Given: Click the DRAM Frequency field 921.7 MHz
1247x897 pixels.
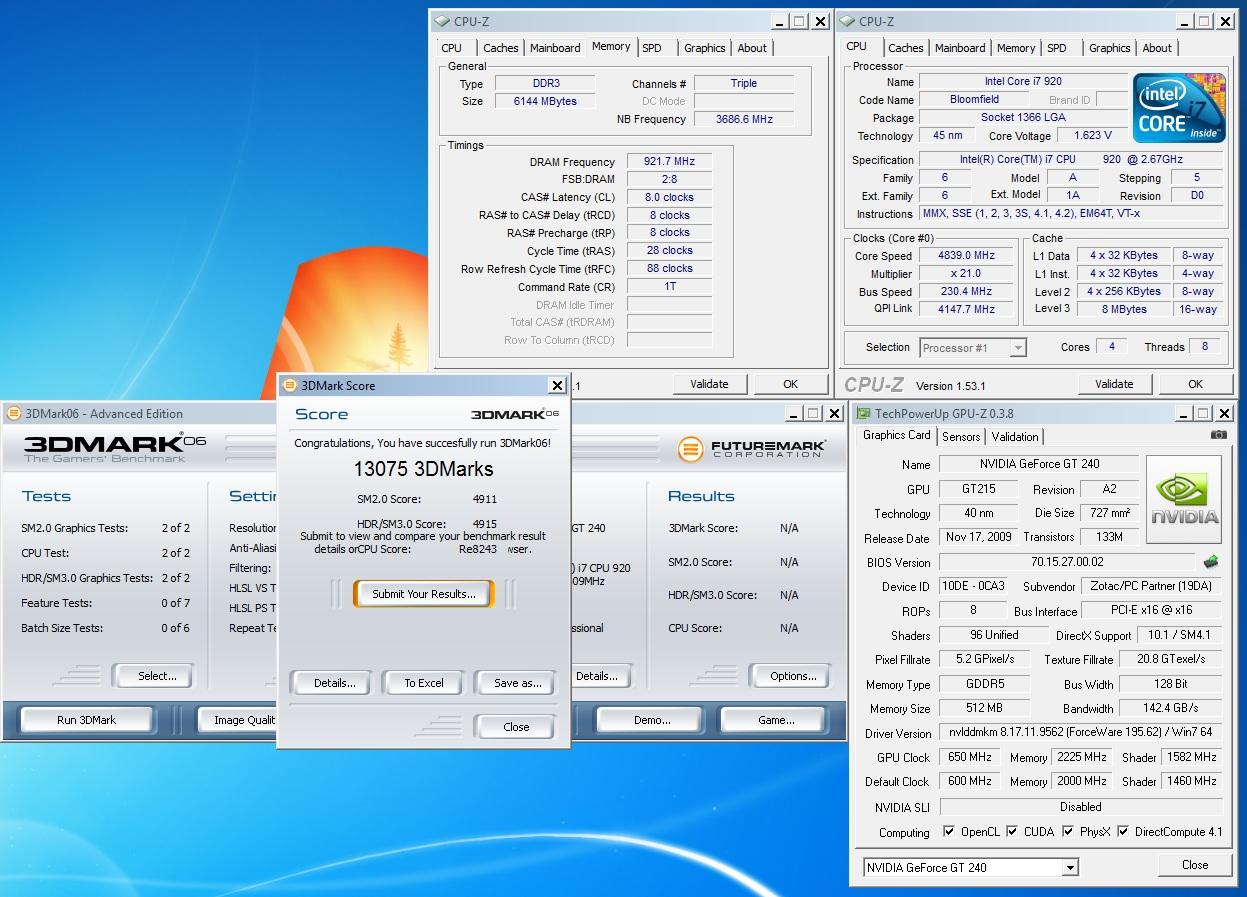Looking at the screenshot, I should pos(669,161).
